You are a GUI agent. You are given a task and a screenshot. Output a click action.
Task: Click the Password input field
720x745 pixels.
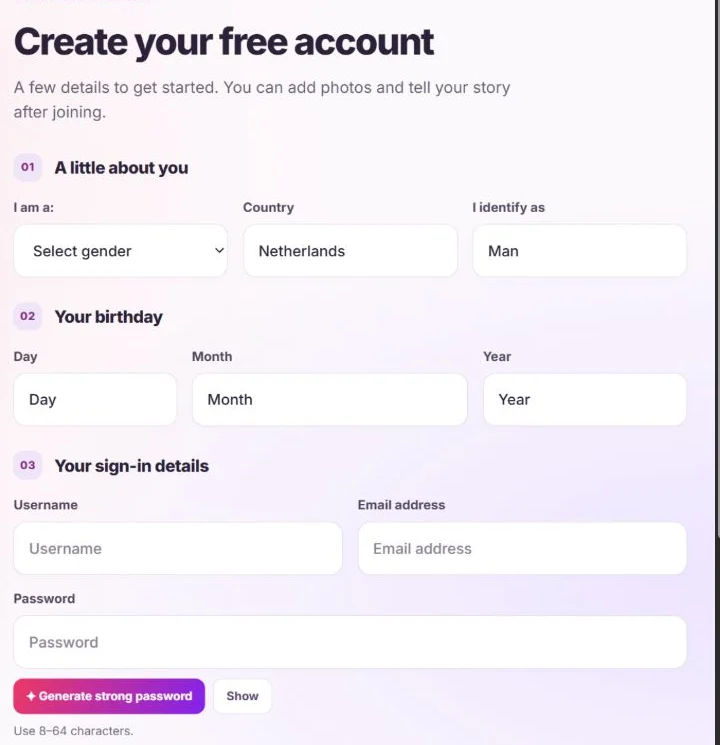[x=350, y=642]
